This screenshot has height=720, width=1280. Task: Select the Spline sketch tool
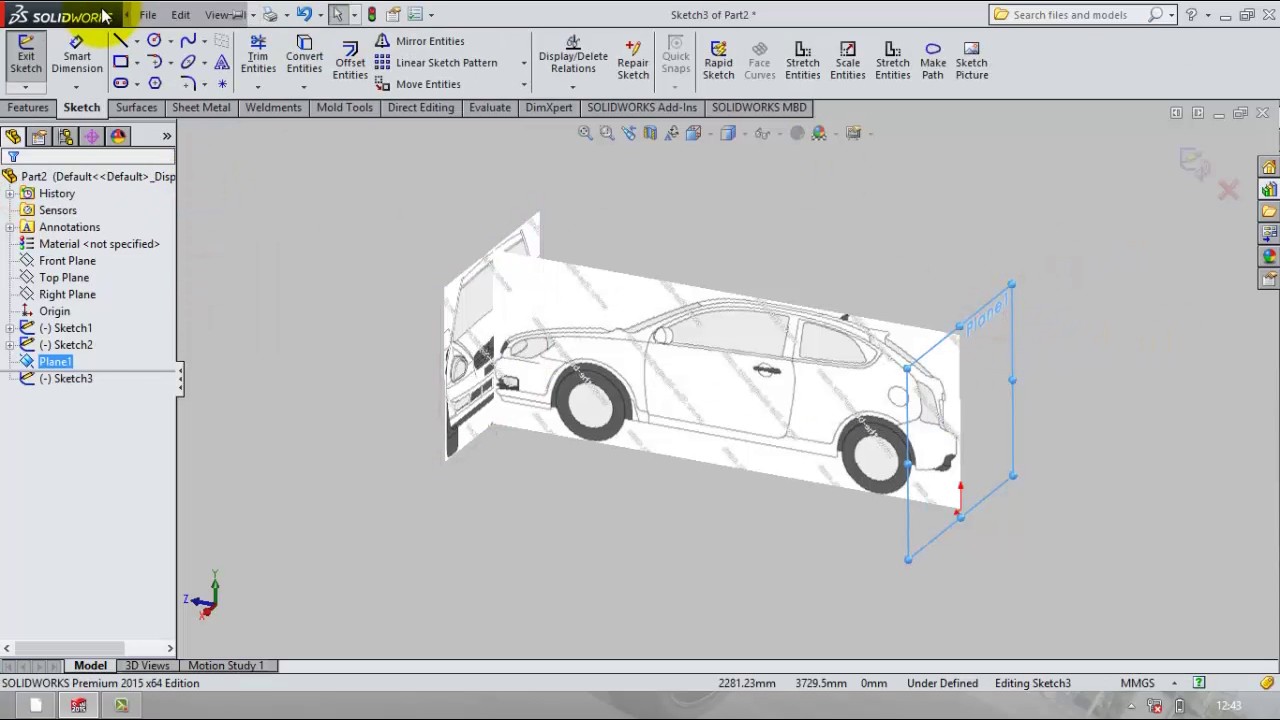(188, 41)
